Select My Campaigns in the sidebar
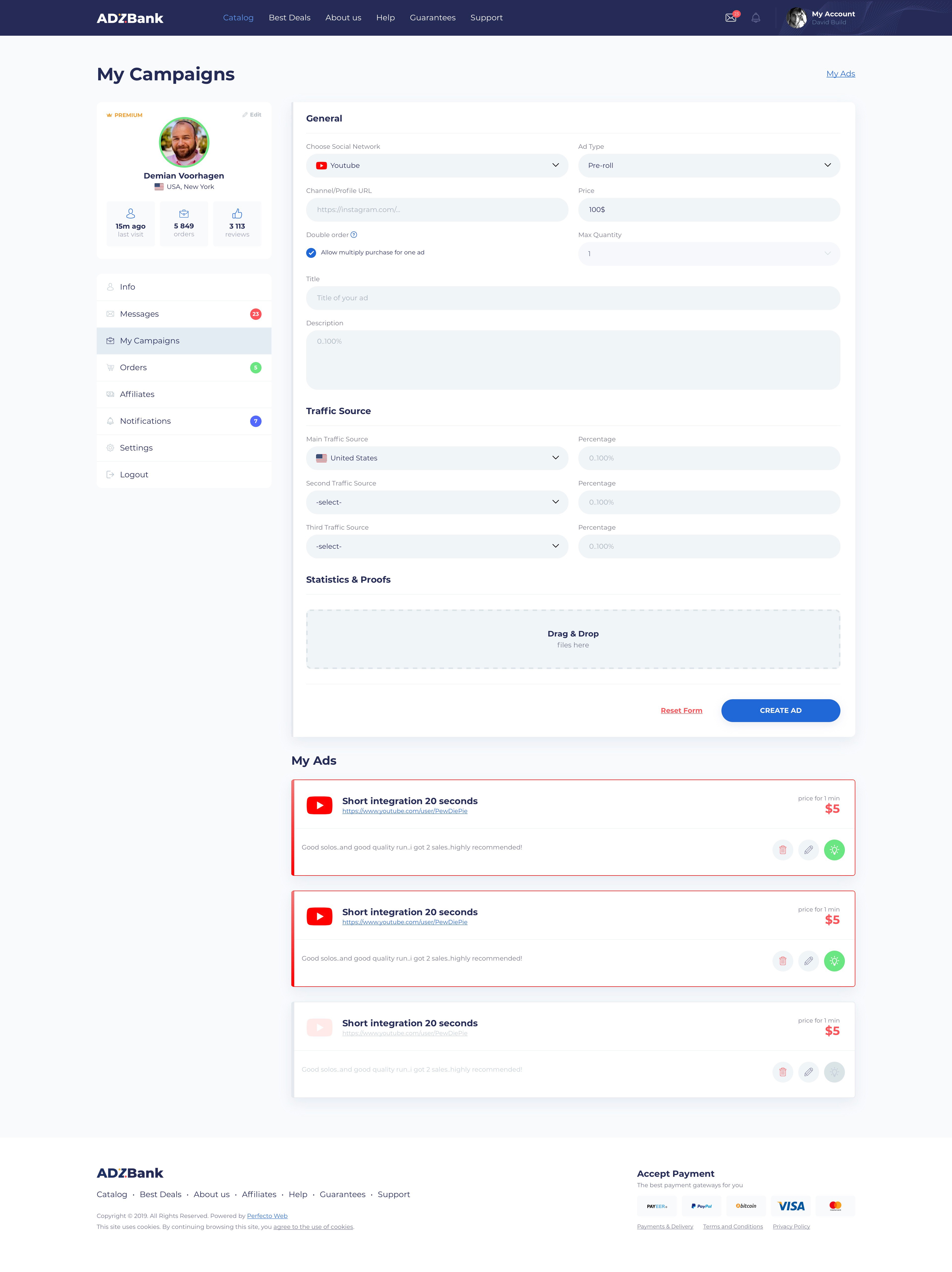This screenshot has width=952, height=1272. click(184, 340)
